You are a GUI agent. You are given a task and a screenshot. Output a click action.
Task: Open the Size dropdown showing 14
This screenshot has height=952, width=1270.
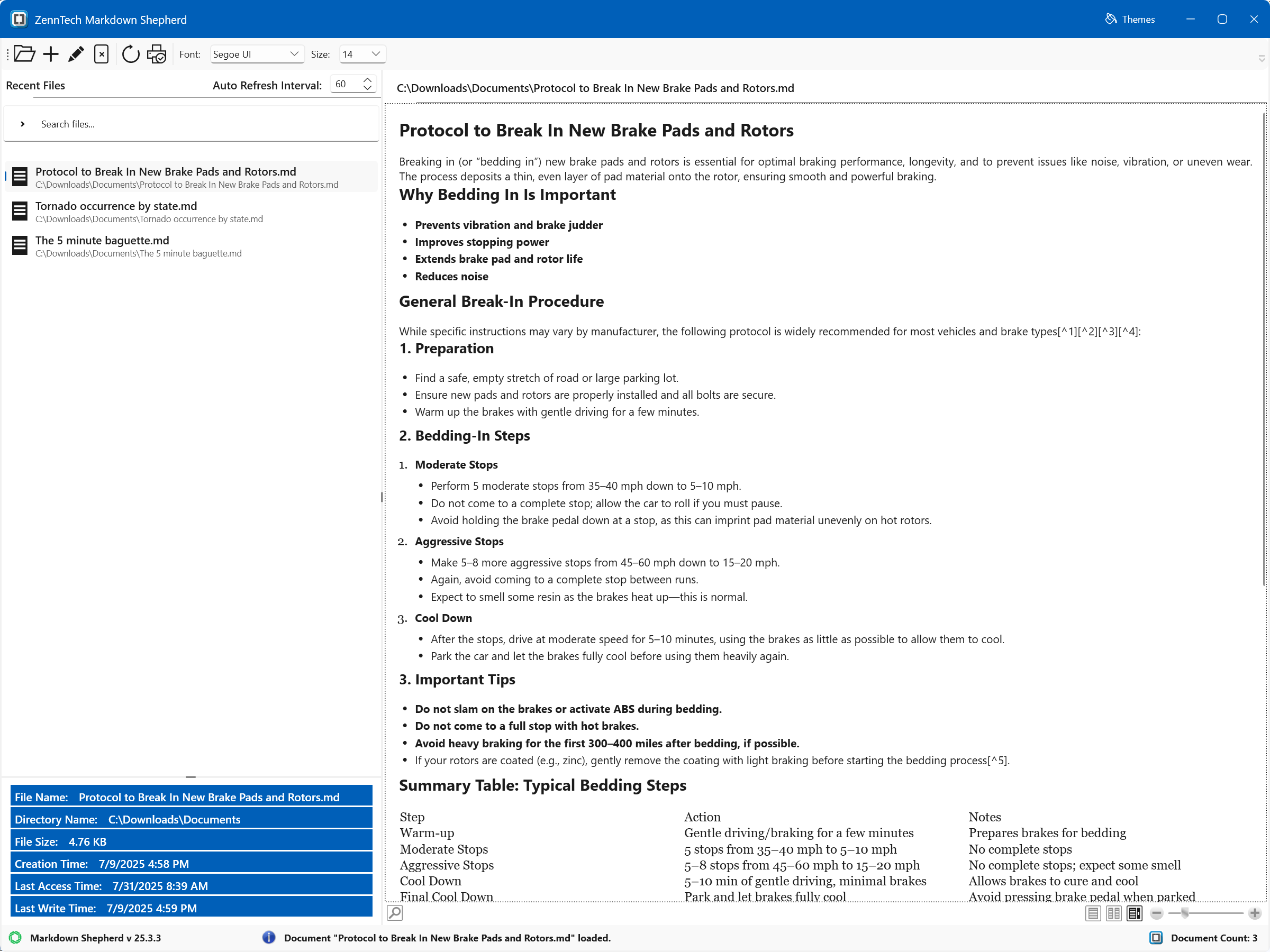[362, 54]
